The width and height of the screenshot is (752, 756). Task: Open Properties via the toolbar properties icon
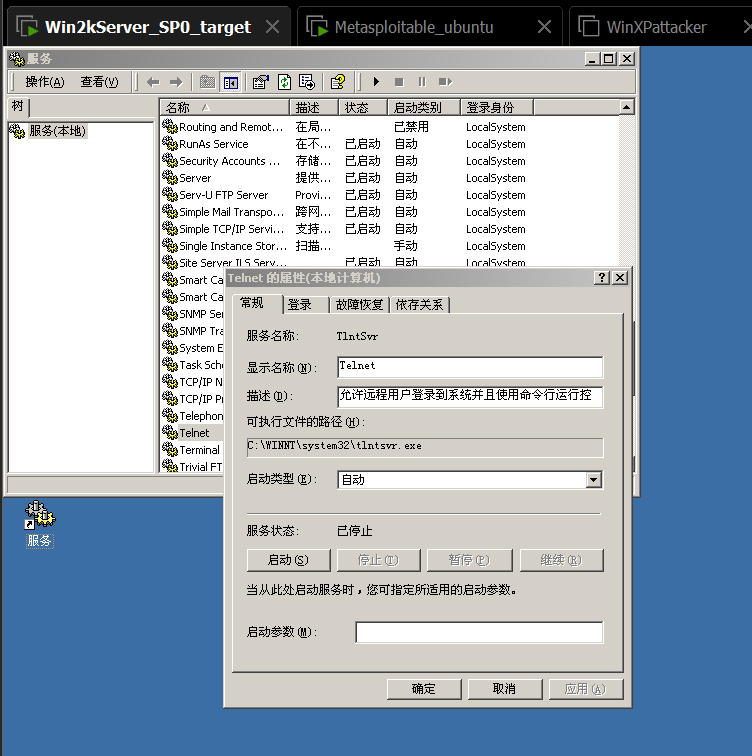point(261,82)
